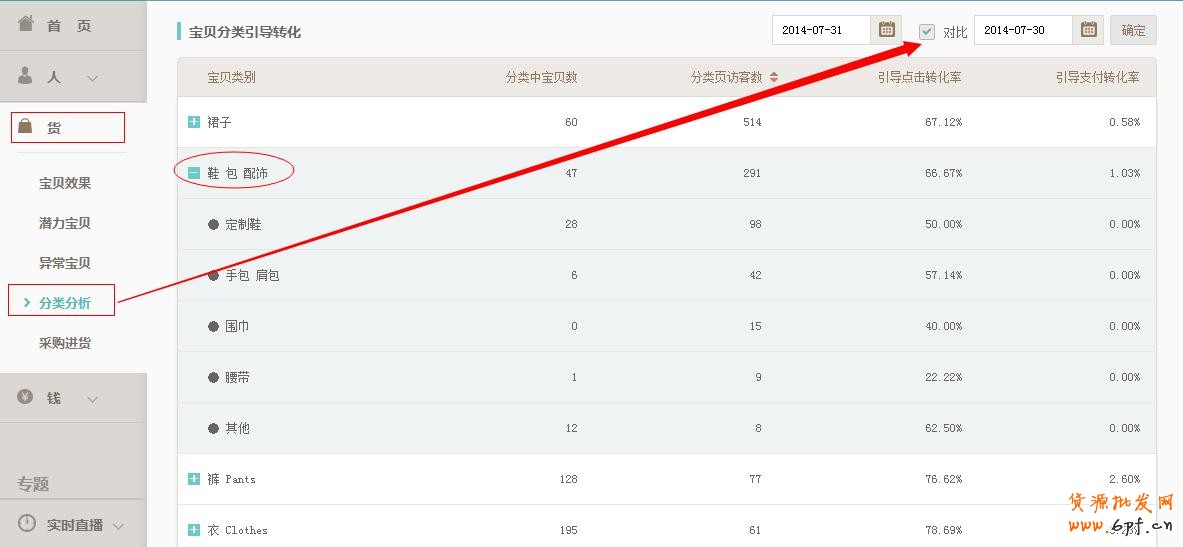Click the bullet dot beside 围巾

click(214, 326)
